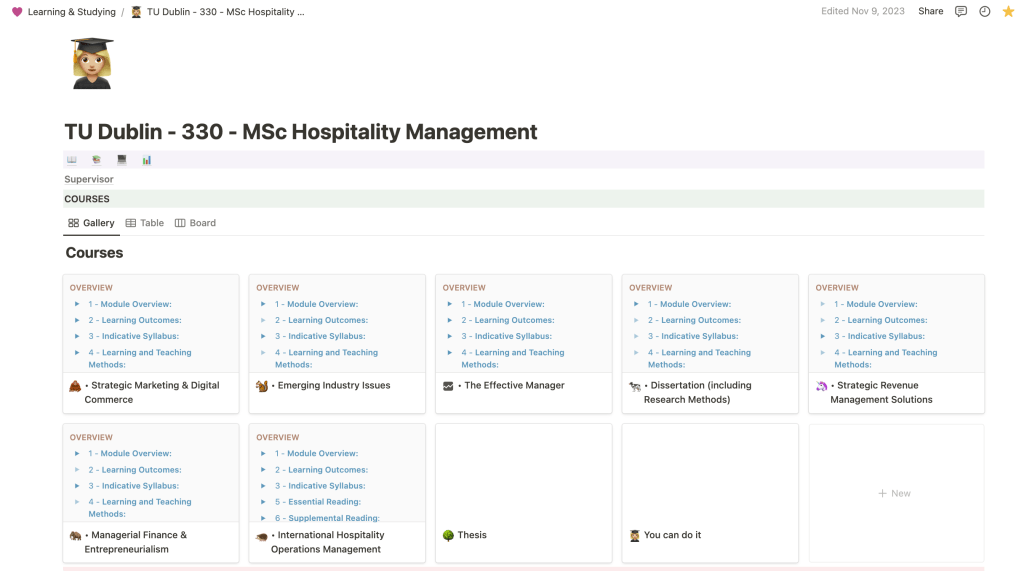Expand Module Overview toggle in Strategic Marketing card

(77, 304)
